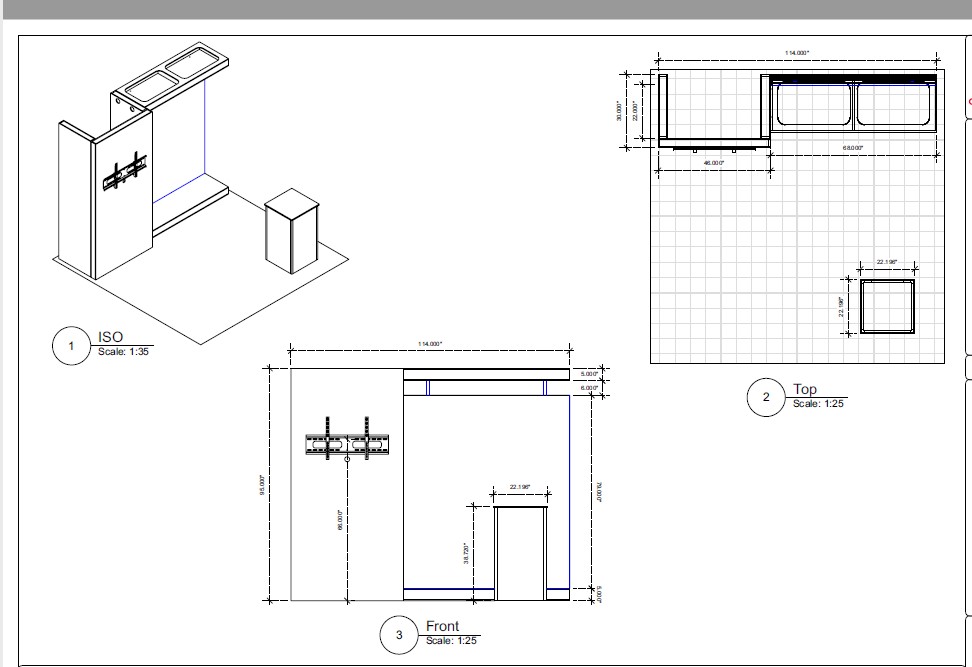Click the gray title bar at top
The image size is (972, 667).
[x=486, y=9]
